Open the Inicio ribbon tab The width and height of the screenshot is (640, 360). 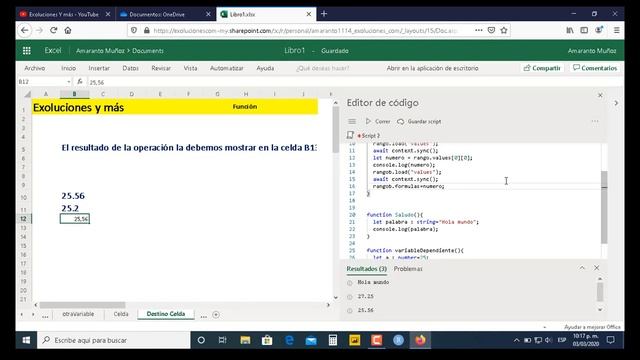pyautogui.click(x=69, y=68)
